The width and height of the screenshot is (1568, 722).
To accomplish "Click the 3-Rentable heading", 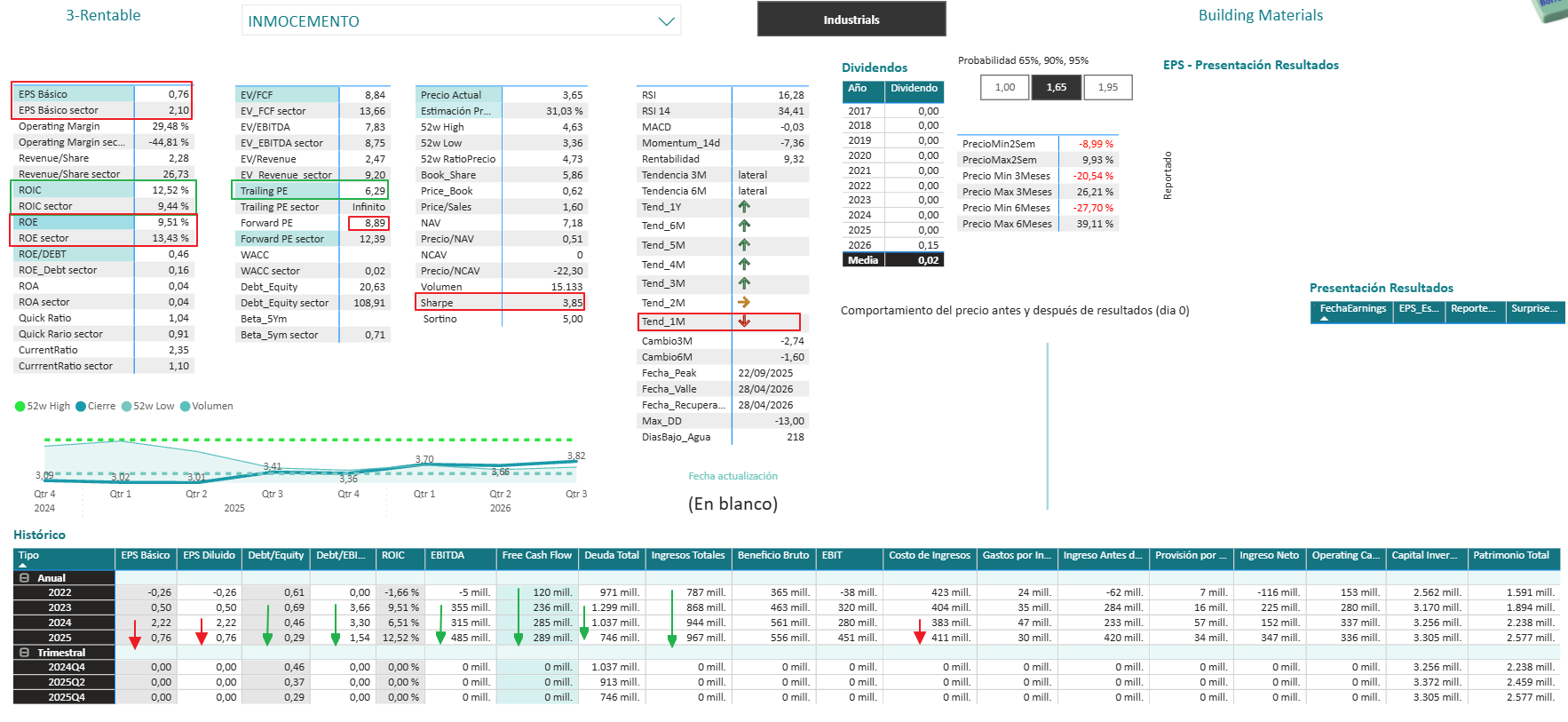I will click(103, 15).
